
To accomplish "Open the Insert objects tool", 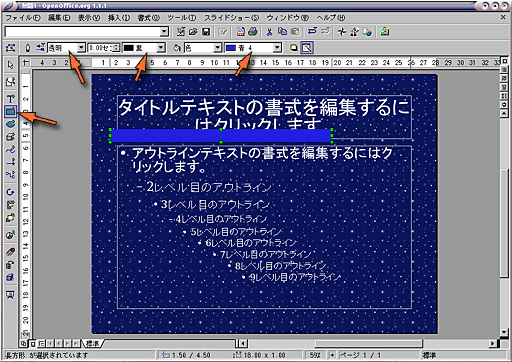I will pos(10,235).
